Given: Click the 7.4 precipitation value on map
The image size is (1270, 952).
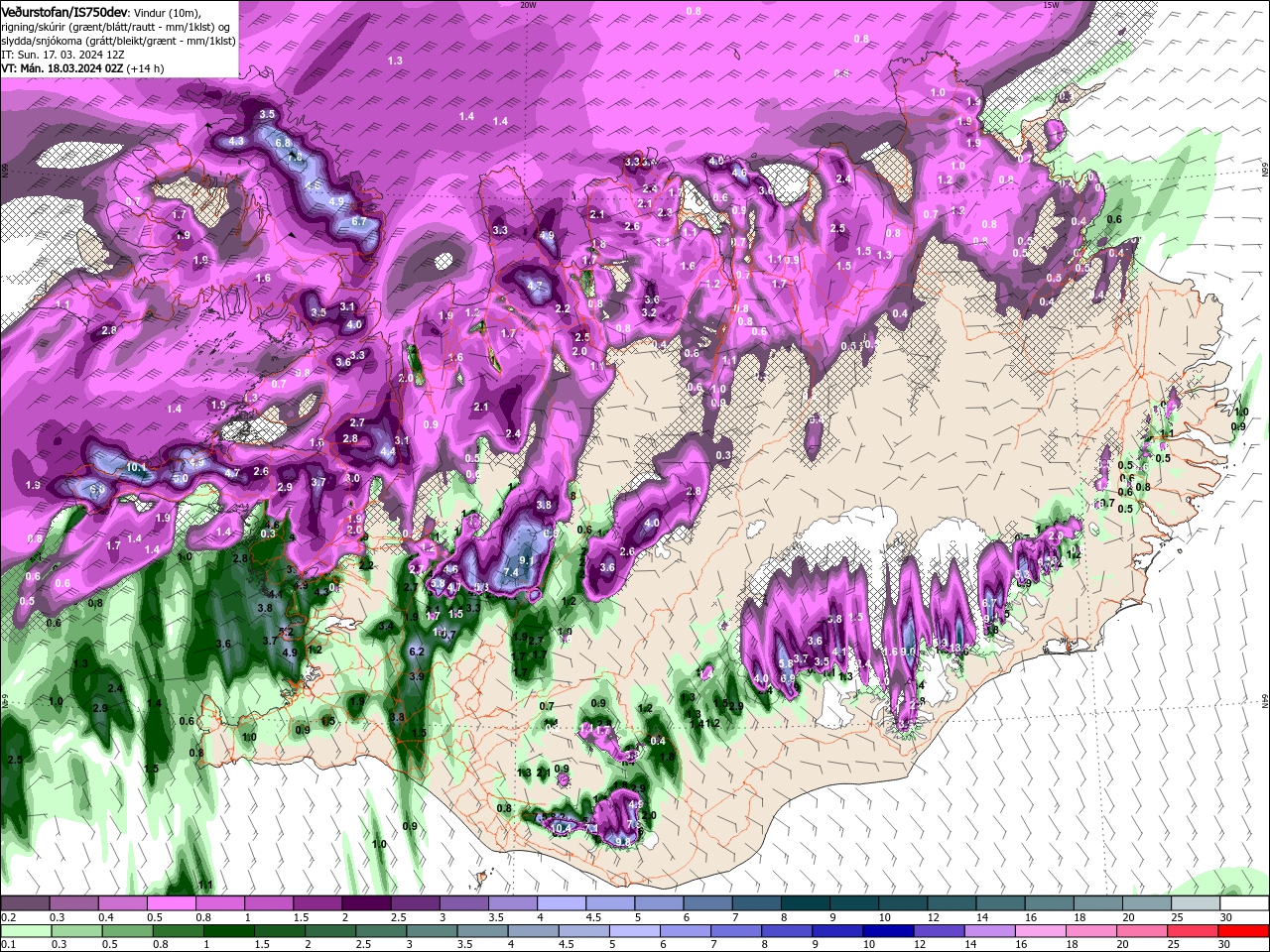Looking at the screenshot, I should tap(511, 572).
